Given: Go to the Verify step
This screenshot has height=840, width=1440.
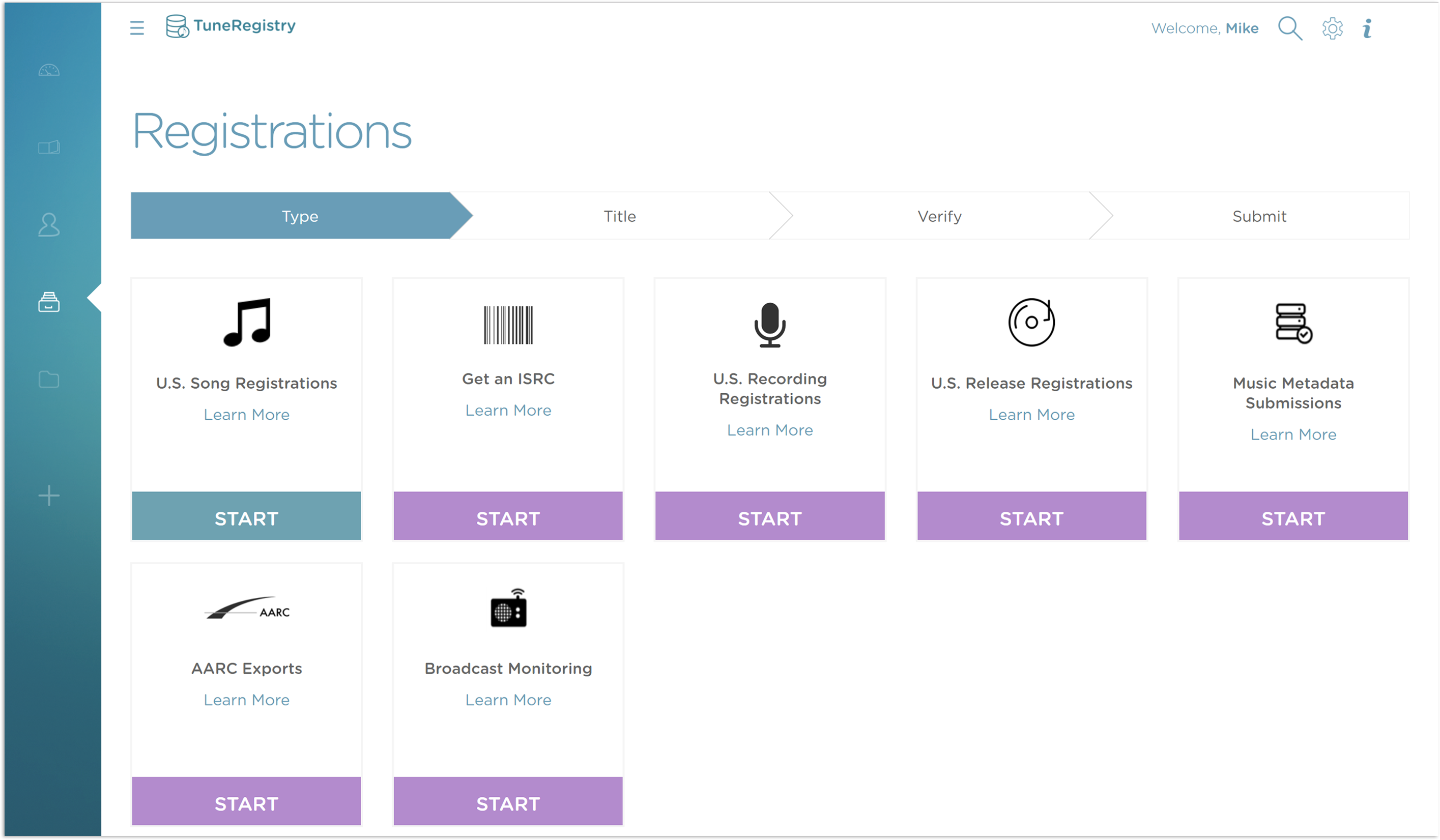Looking at the screenshot, I should [x=940, y=216].
